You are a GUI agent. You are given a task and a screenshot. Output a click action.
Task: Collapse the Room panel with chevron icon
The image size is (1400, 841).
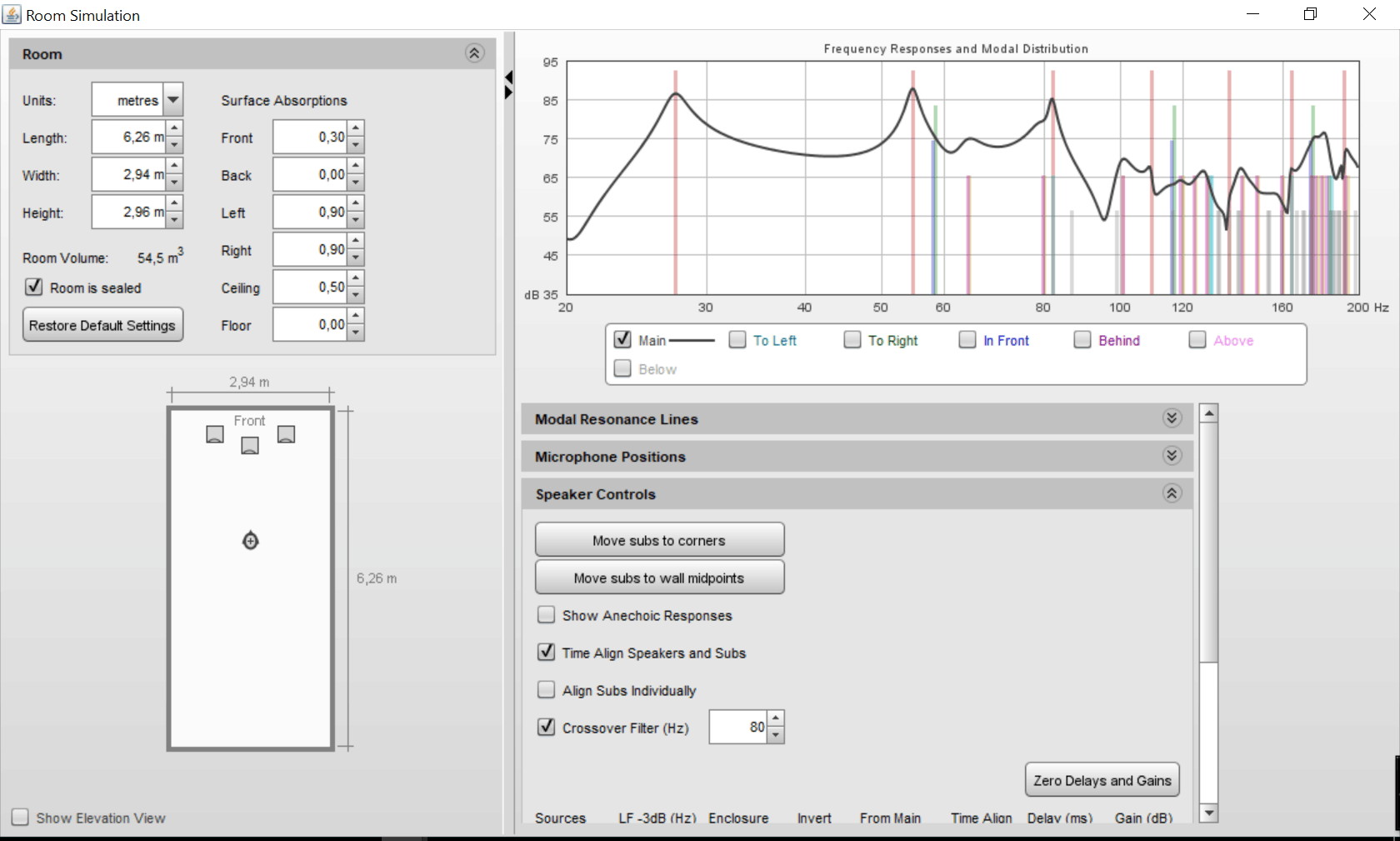tap(474, 54)
